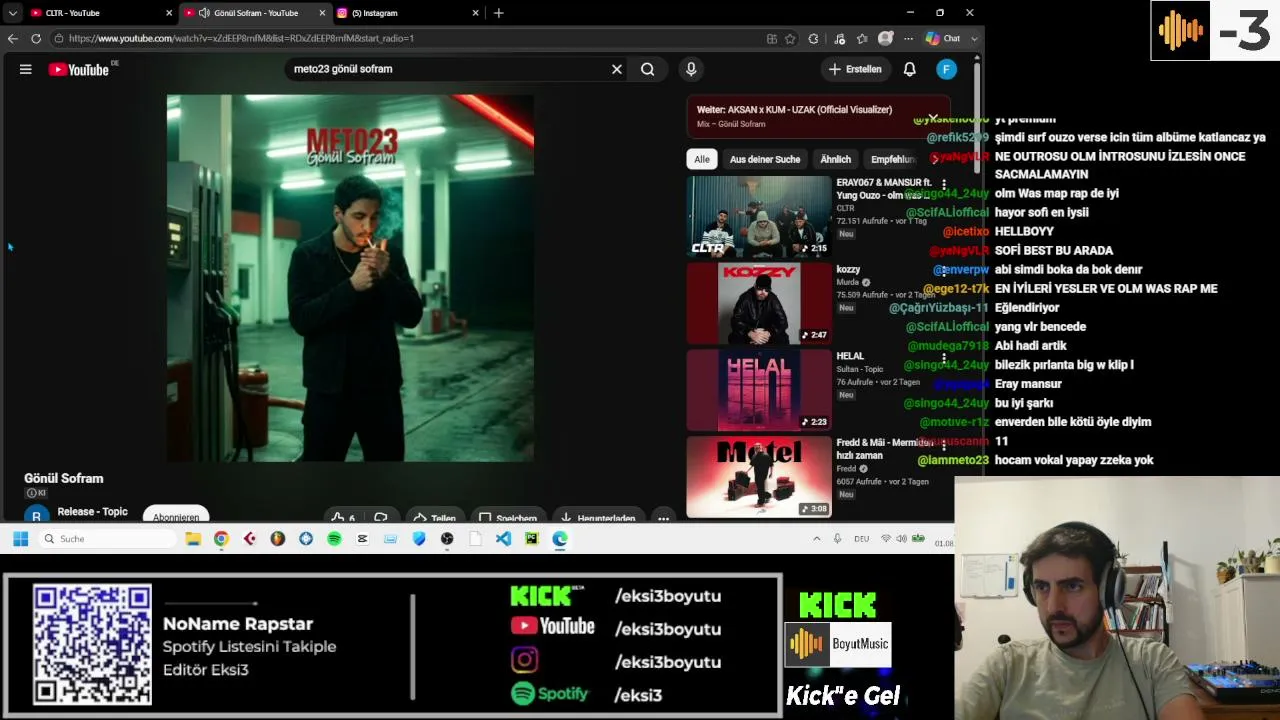Open the Windows Start menu

coord(20,539)
